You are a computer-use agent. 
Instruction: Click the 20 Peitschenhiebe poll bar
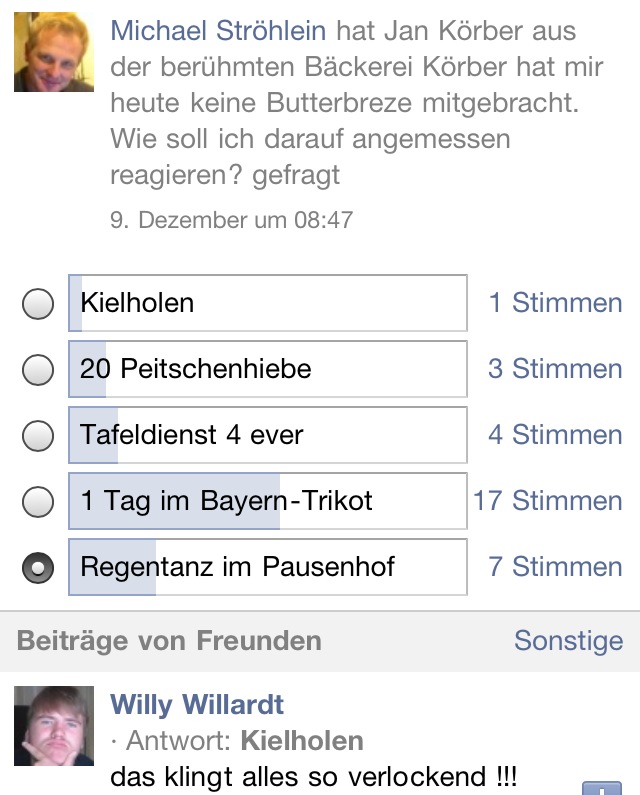(x=267, y=369)
